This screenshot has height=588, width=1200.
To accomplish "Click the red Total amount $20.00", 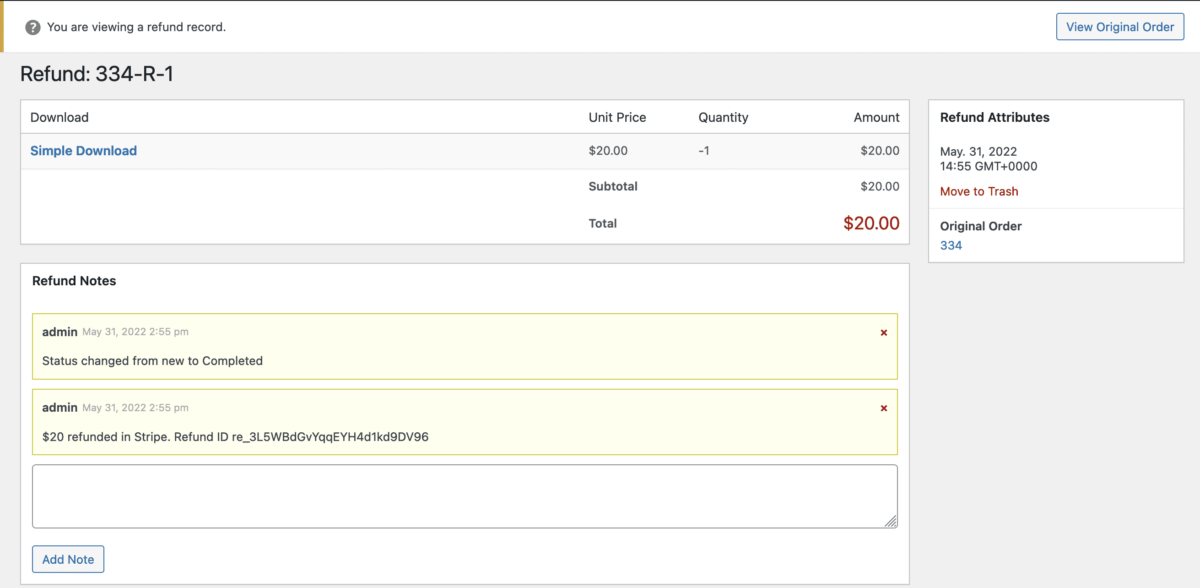I will (x=871, y=223).
